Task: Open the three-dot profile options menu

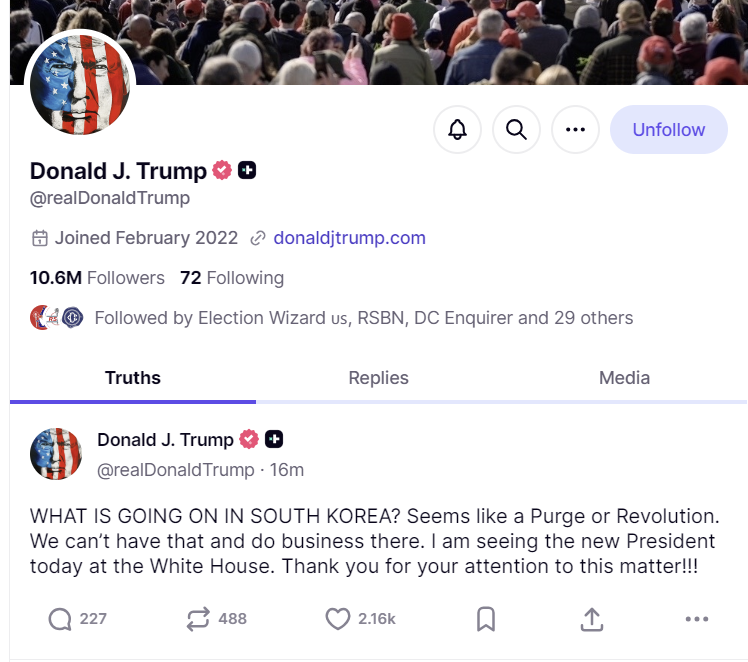Action: click(x=575, y=129)
